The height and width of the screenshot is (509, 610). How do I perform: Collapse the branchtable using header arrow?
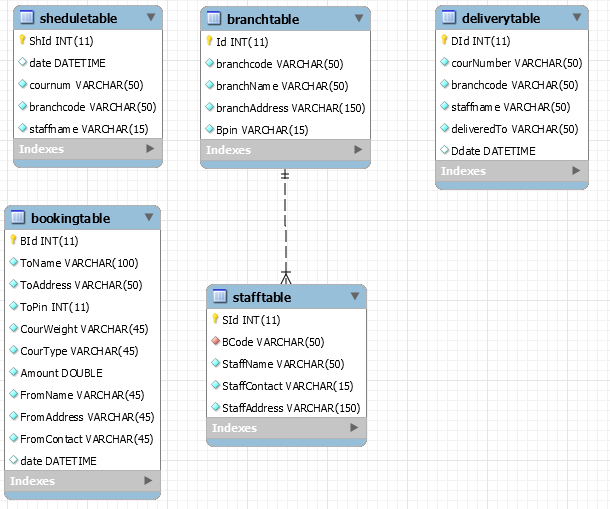[358, 19]
